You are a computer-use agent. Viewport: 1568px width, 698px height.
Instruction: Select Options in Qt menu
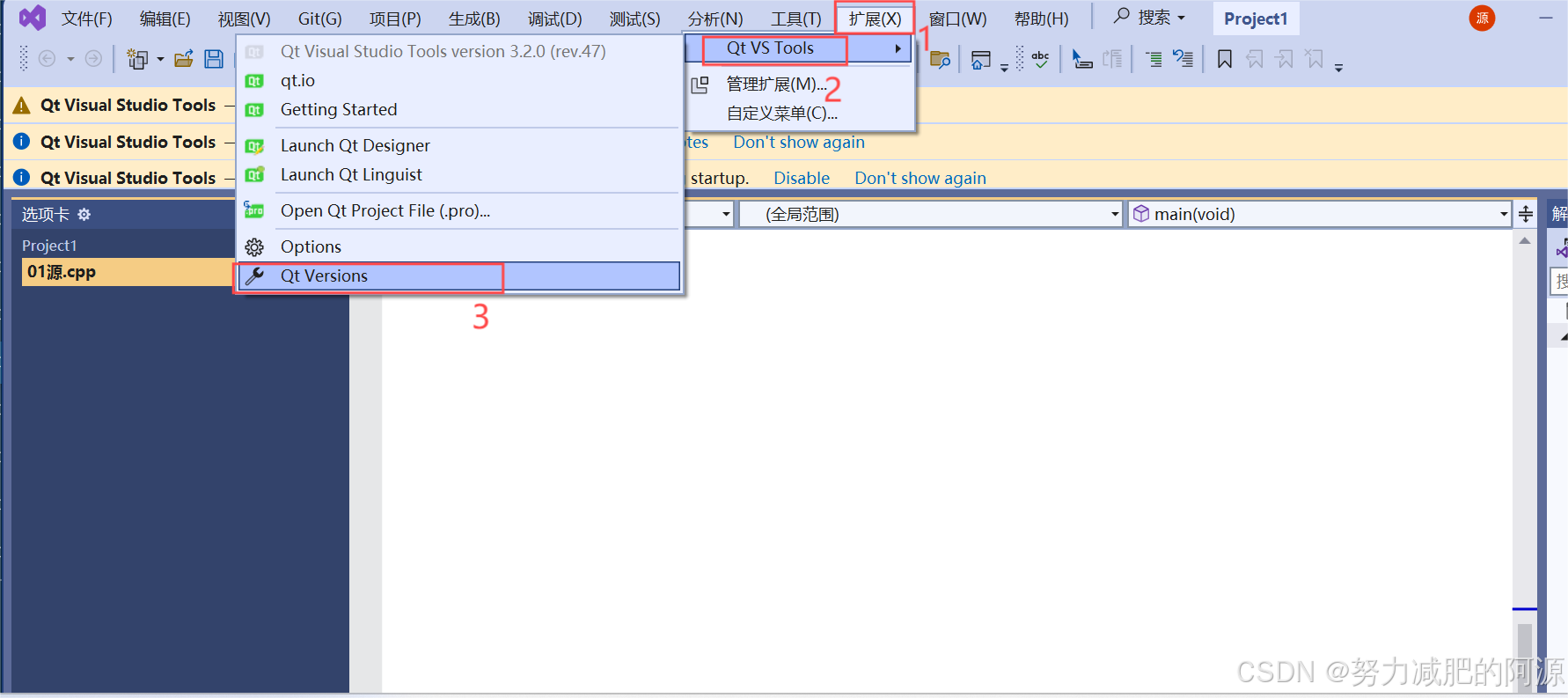(458, 246)
